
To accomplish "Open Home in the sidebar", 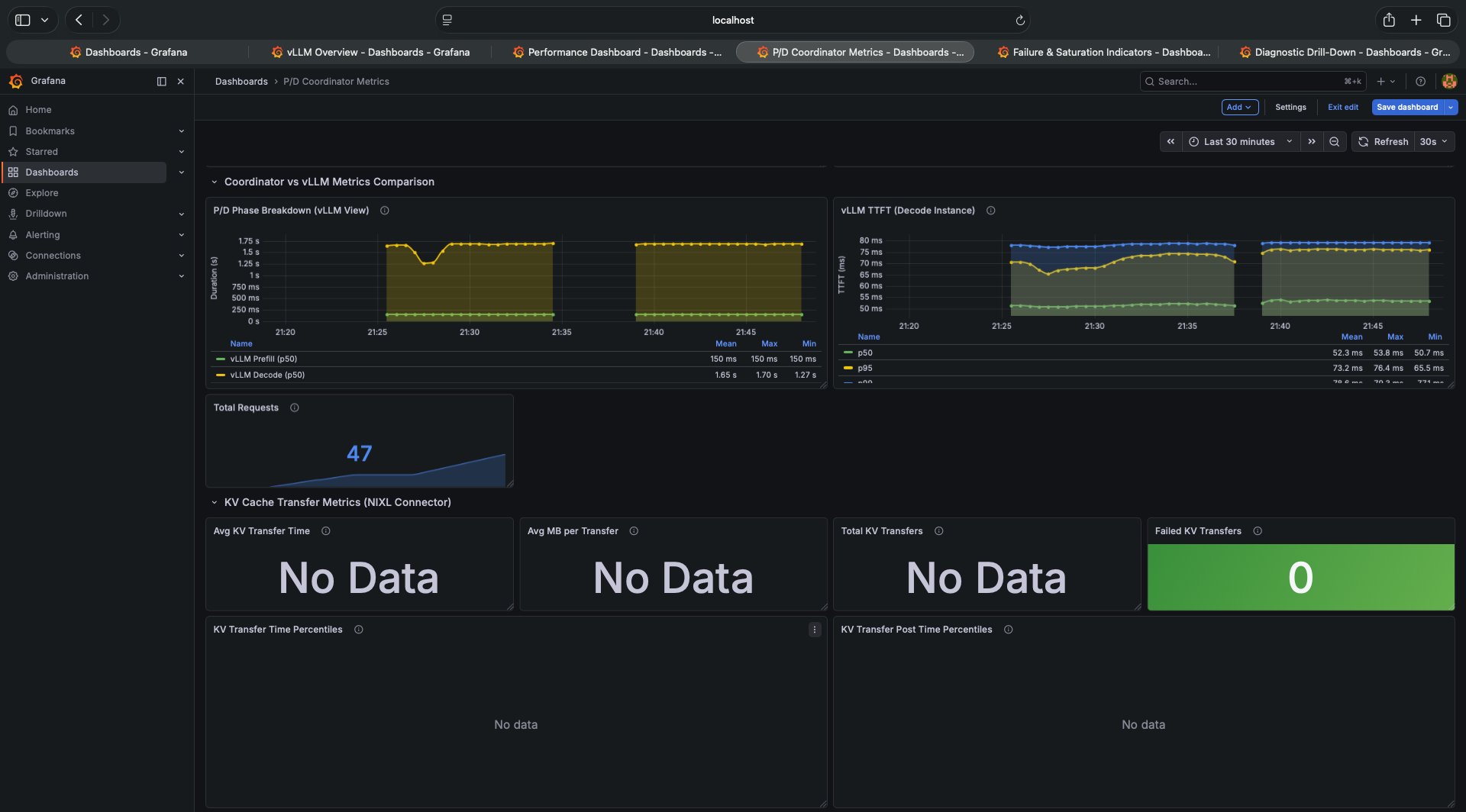I will (x=38, y=110).
